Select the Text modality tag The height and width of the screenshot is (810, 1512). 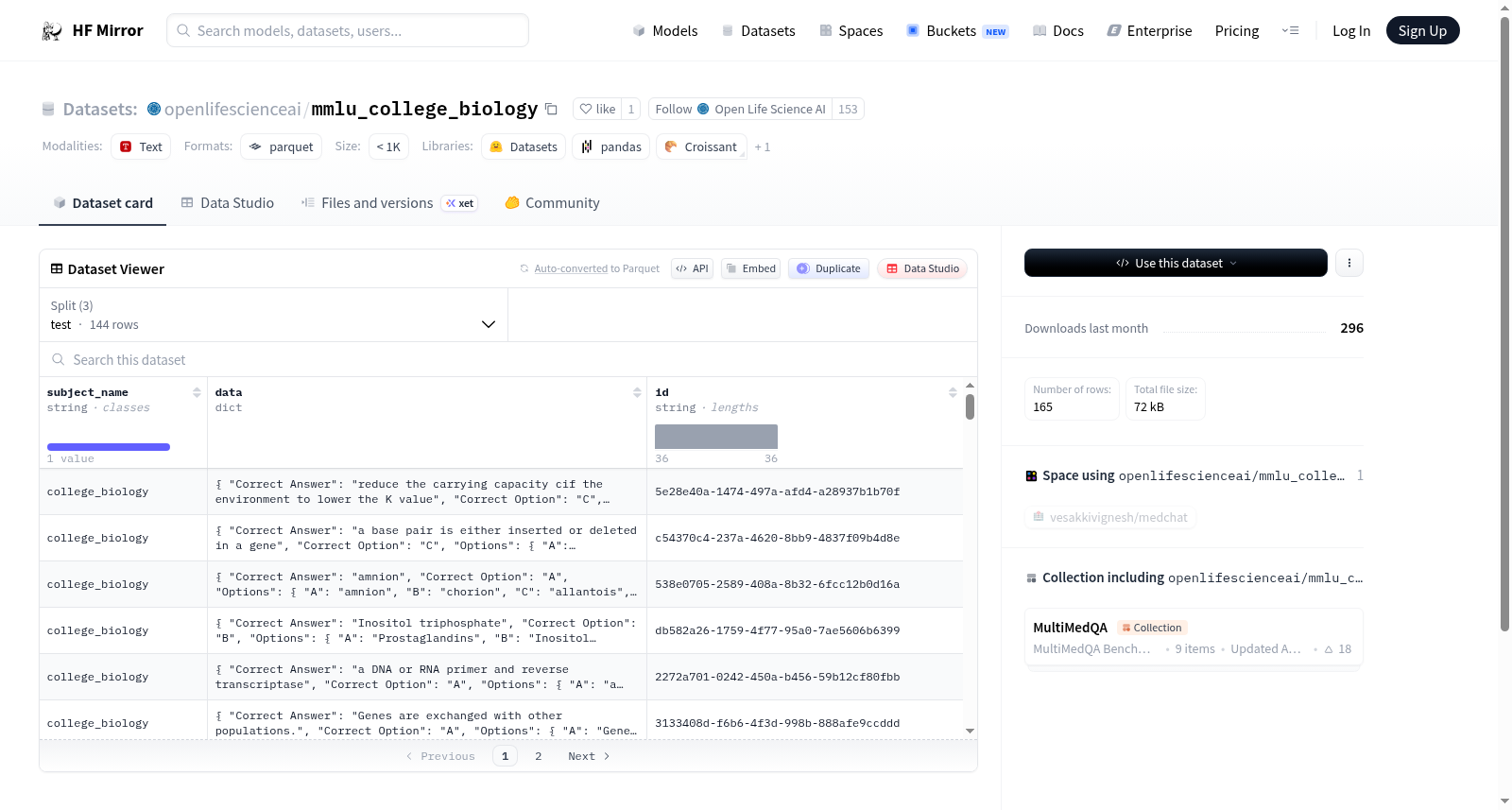pos(141,146)
